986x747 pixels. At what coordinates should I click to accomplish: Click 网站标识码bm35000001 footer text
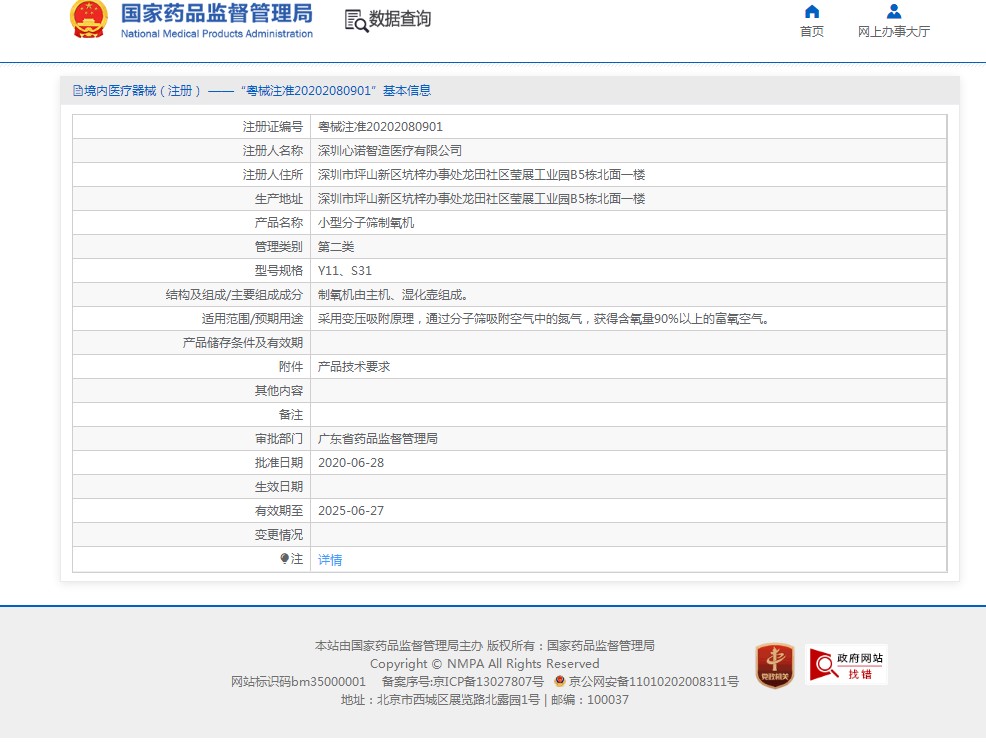click(298, 682)
